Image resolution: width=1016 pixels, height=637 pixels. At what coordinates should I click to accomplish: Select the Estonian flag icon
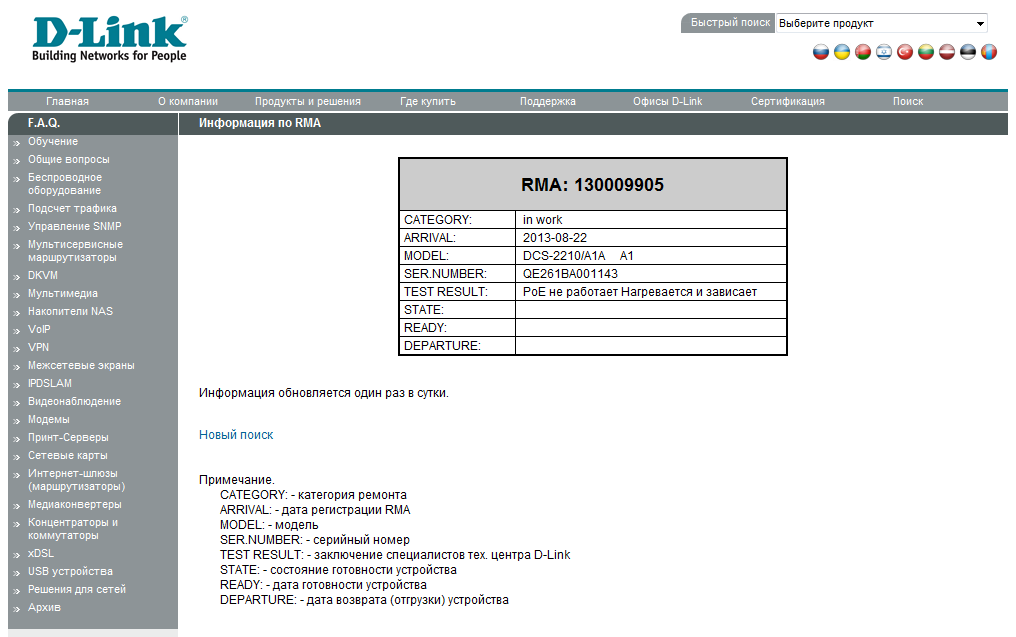[x=968, y=52]
